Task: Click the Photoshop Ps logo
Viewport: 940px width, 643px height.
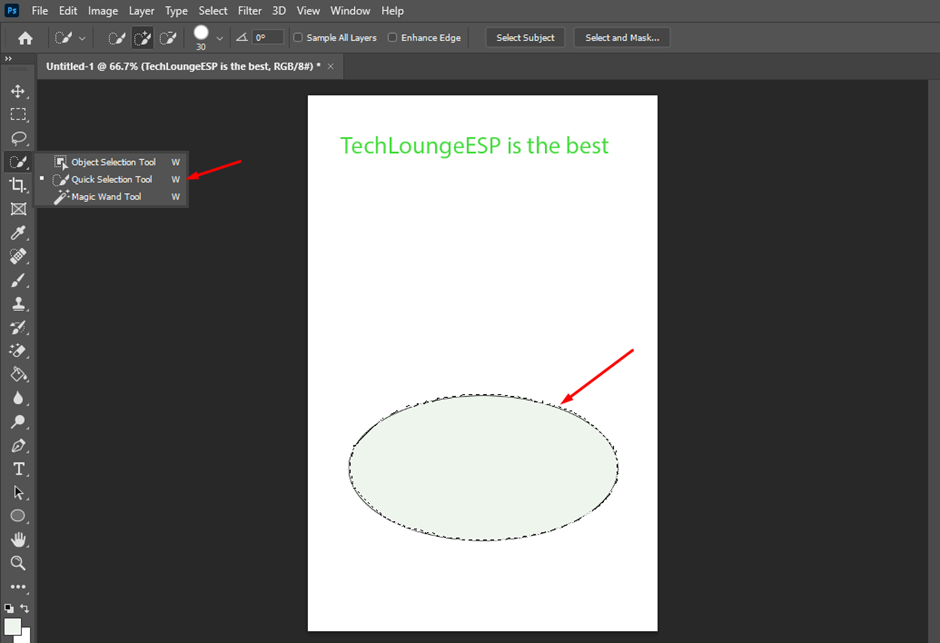Action: 11,10
